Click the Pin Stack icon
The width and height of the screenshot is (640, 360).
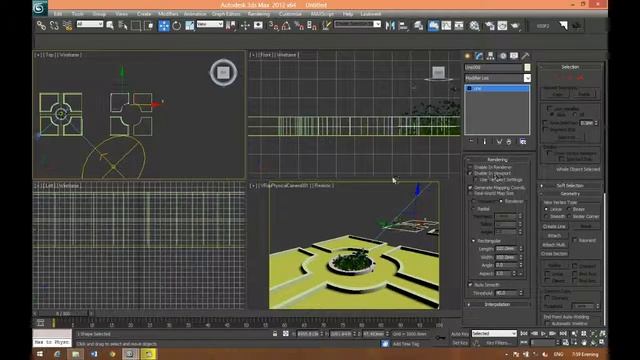471,141
